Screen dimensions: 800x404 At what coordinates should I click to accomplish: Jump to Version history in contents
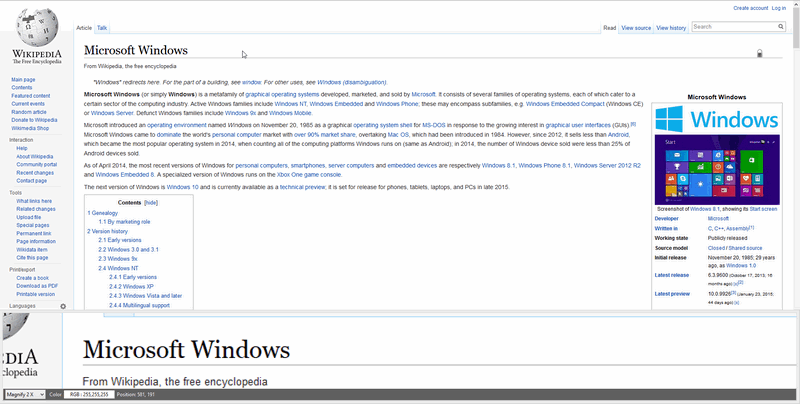pos(107,231)
